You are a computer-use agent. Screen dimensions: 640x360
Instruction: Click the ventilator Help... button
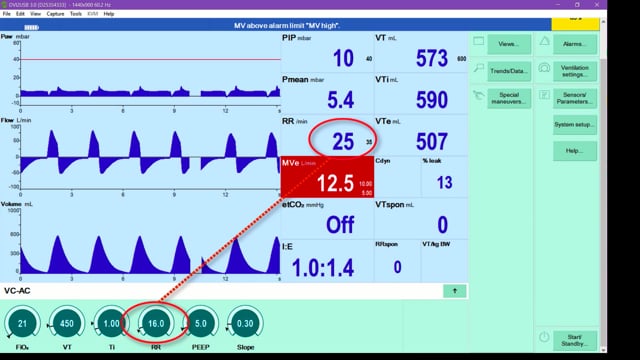click(x=575, y=151)
